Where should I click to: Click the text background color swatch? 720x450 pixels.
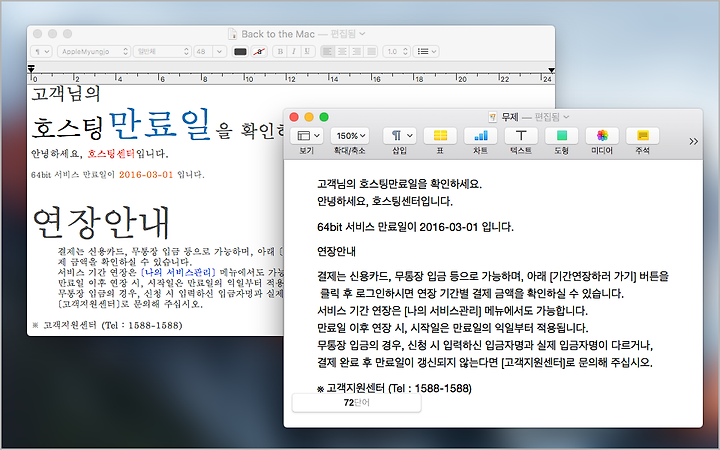click(x=260, y=51)
